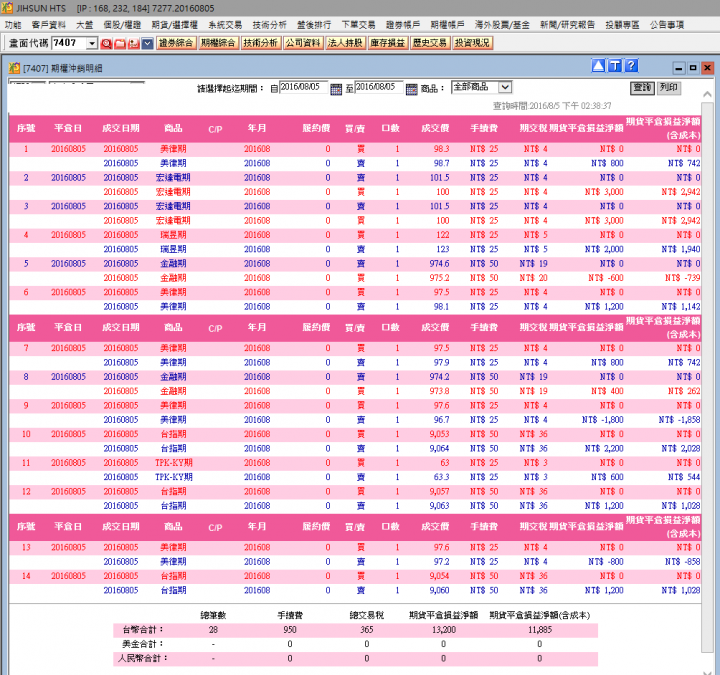Open the 期權帳戶 menu

(x=447, y=25)
